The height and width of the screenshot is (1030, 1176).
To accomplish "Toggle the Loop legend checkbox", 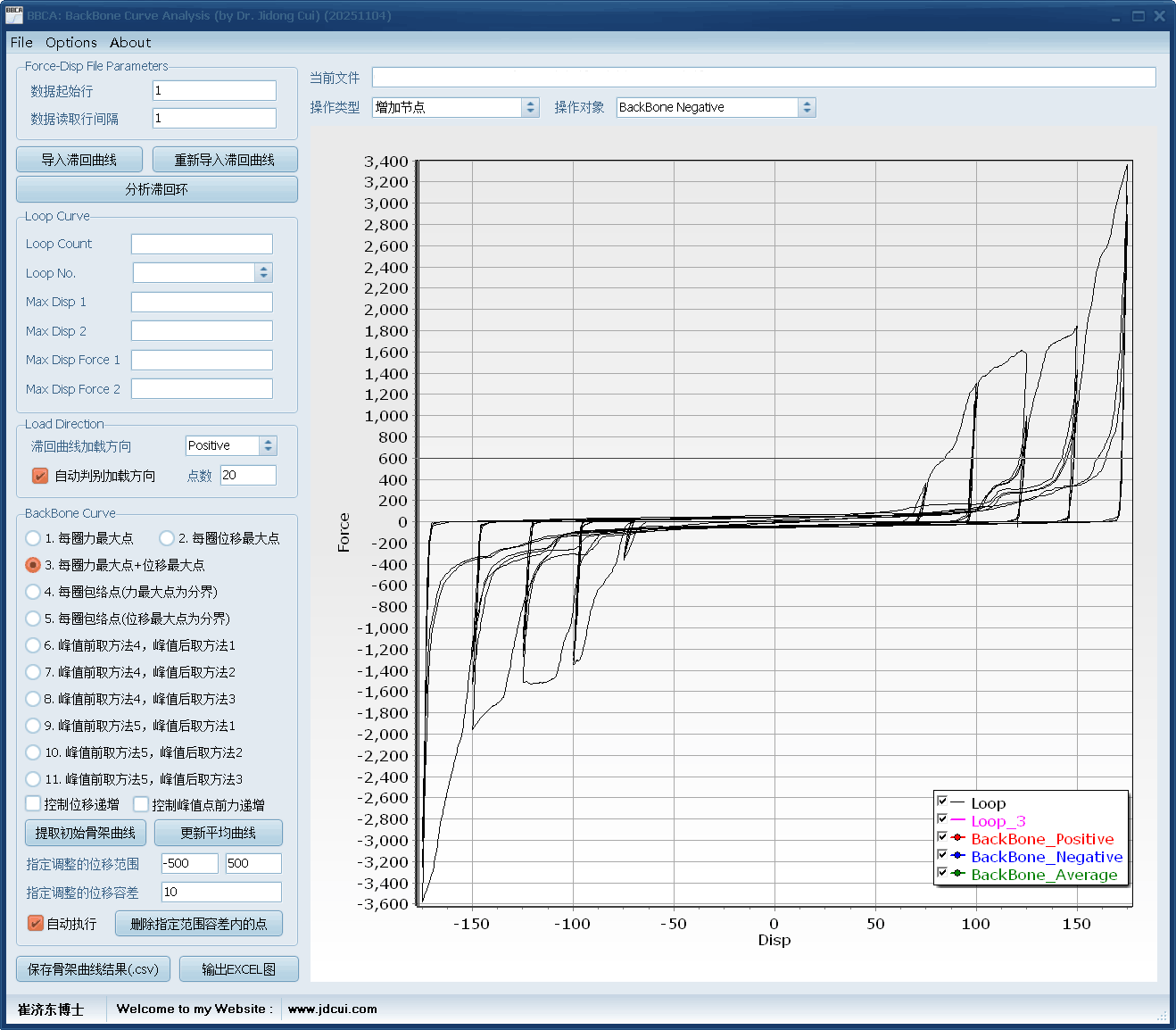I will [942, 802].
